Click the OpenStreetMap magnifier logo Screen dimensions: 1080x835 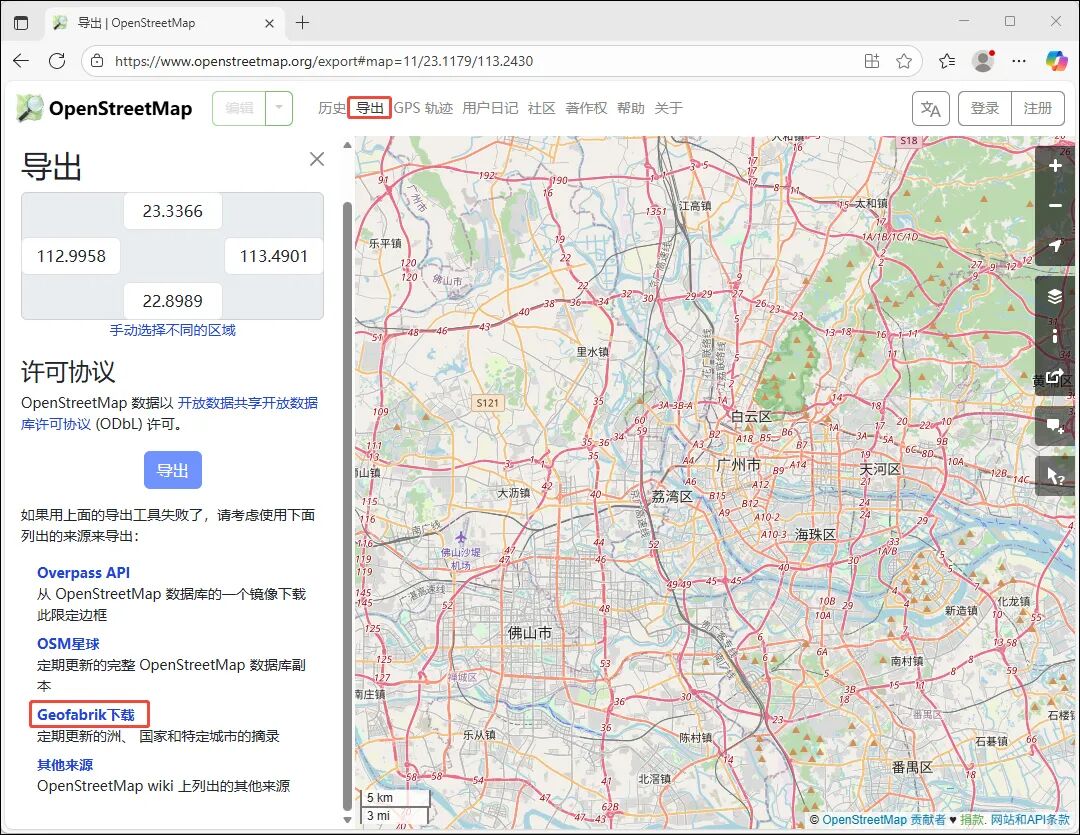click(x=30, y=108)
